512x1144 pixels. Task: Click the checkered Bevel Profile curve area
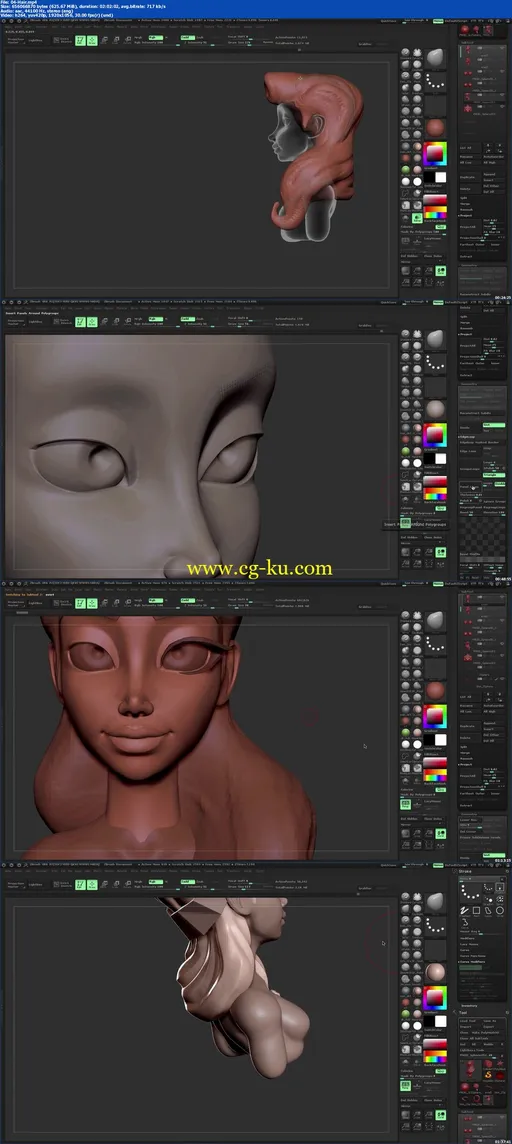[x=482, y=534]
